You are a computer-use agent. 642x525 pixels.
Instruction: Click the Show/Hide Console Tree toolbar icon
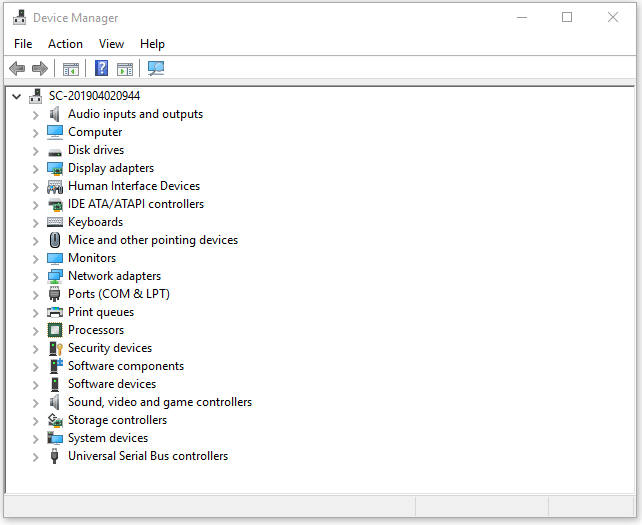(x=71, y=69)
